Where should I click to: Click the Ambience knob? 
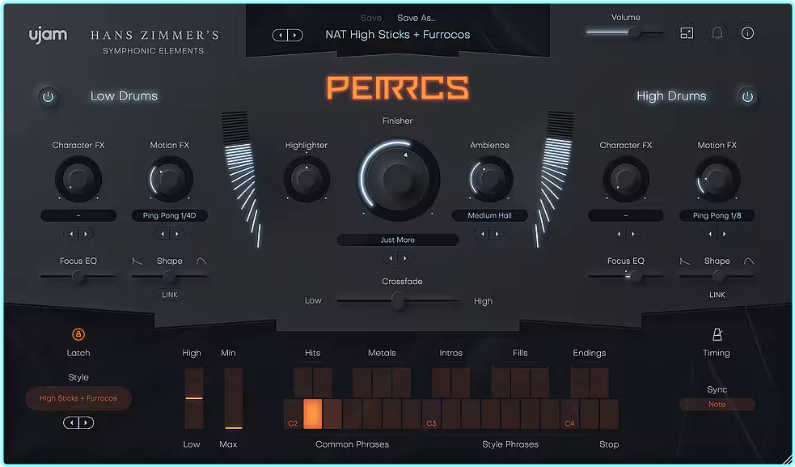pos(490,179)
